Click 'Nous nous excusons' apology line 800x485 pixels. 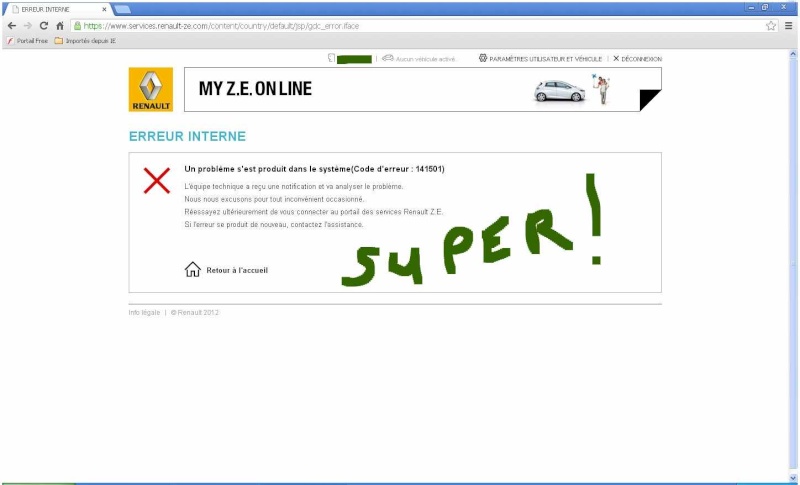click(274, 199)
